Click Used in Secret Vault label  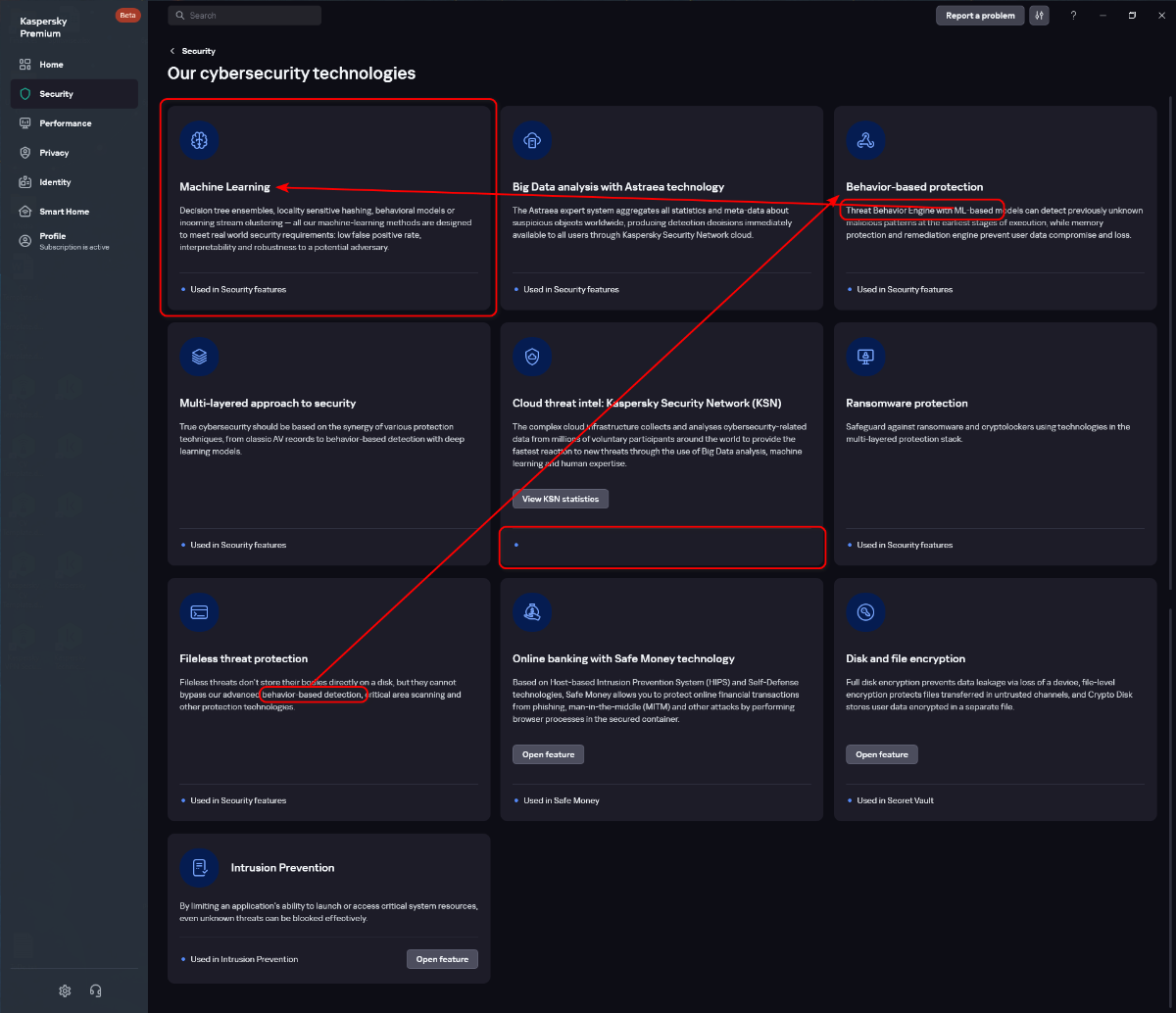(896, 800)
